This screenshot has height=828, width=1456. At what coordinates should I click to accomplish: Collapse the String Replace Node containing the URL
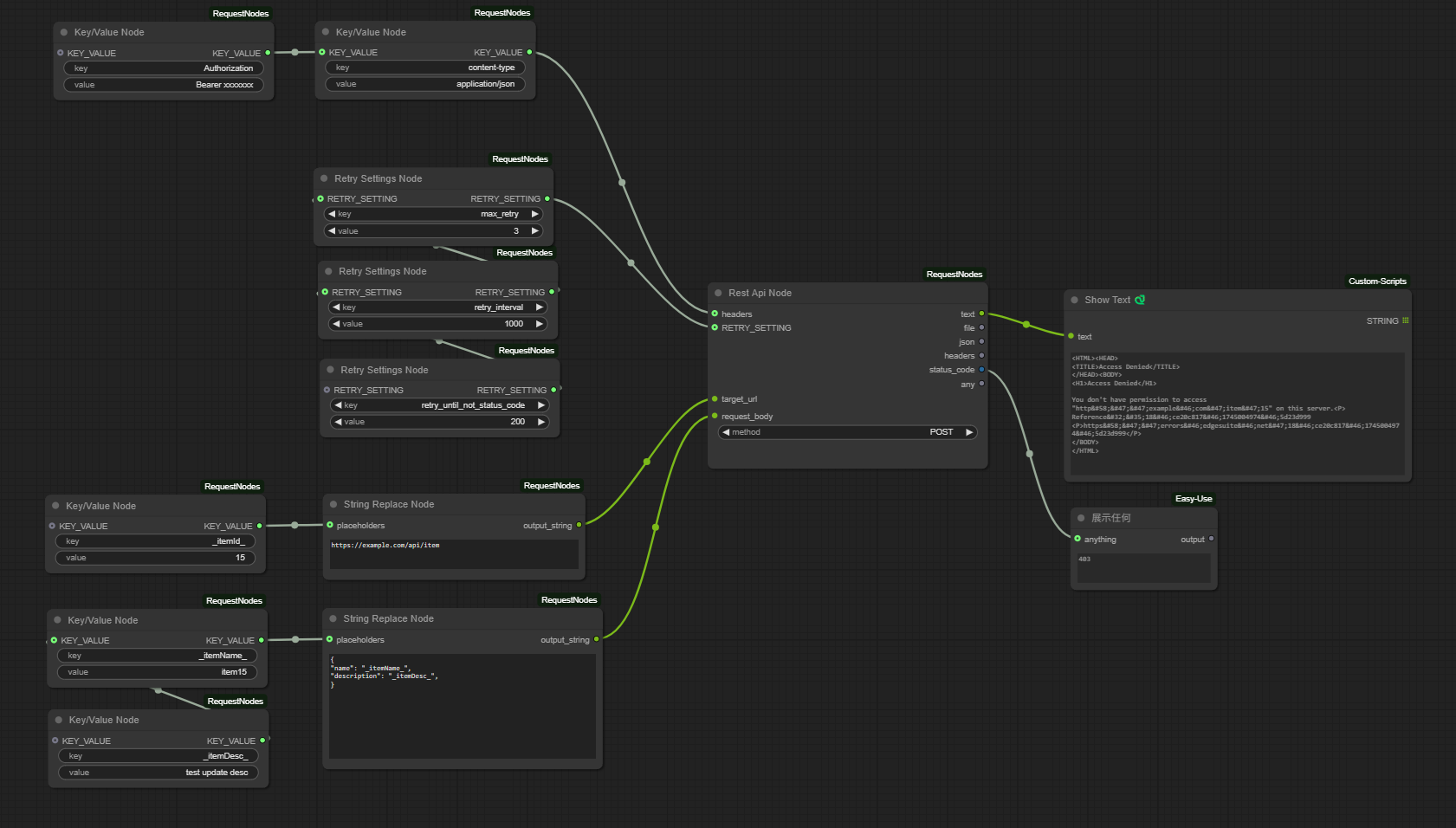click(333, 504)
